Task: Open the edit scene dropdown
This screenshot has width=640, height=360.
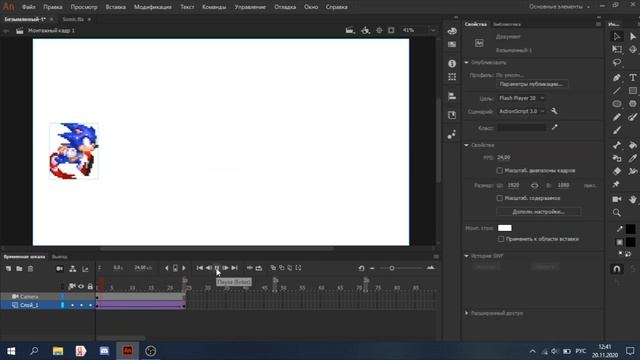Action: [350, 30]
